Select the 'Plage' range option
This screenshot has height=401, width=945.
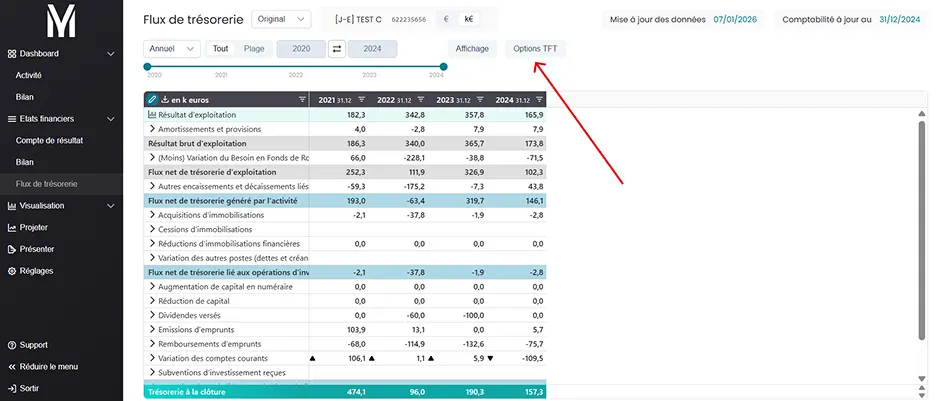[254, 49]
